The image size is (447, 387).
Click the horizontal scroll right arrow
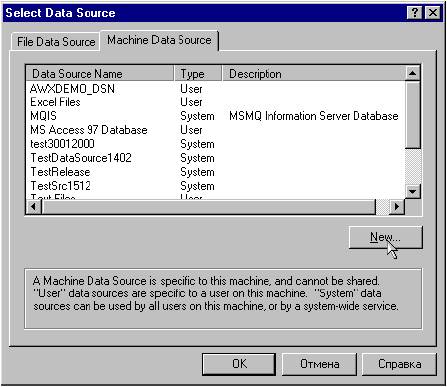[x=397, y=207]
